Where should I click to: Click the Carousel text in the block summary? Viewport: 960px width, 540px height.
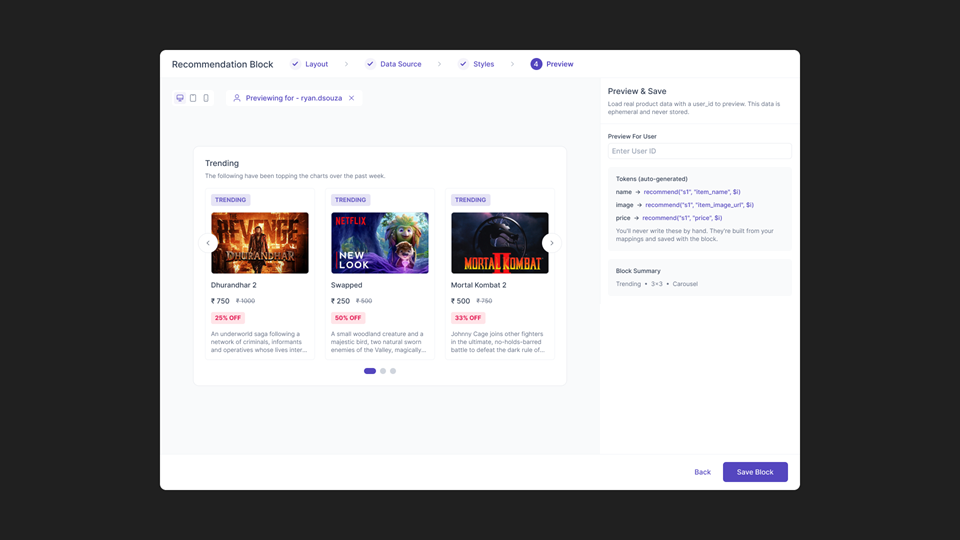685,284
